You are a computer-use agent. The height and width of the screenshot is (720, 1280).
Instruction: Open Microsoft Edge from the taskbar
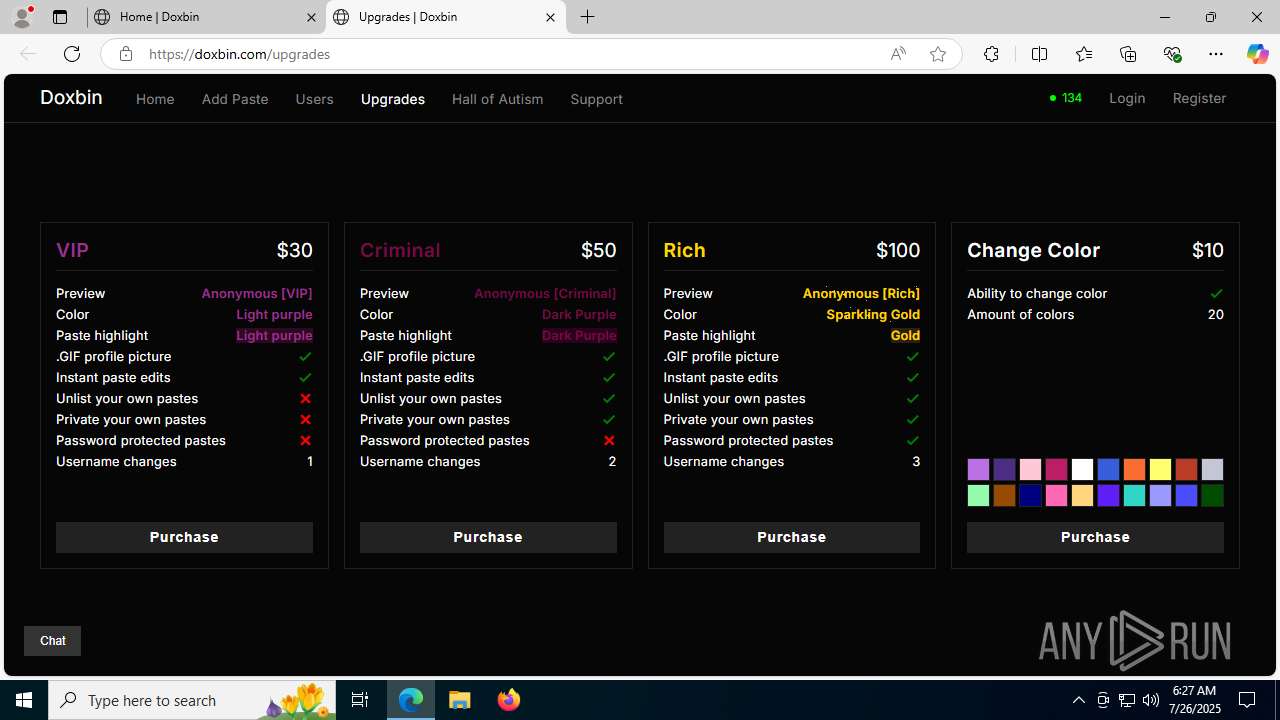pos(411,700)
